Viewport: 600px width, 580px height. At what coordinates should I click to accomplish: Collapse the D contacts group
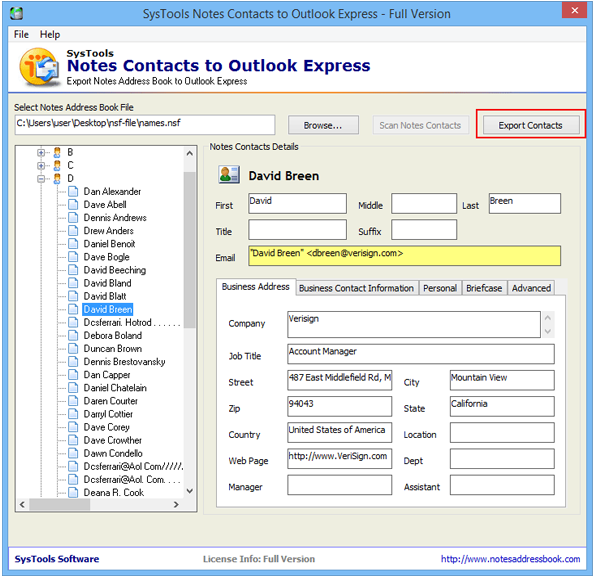click(41, 179)
